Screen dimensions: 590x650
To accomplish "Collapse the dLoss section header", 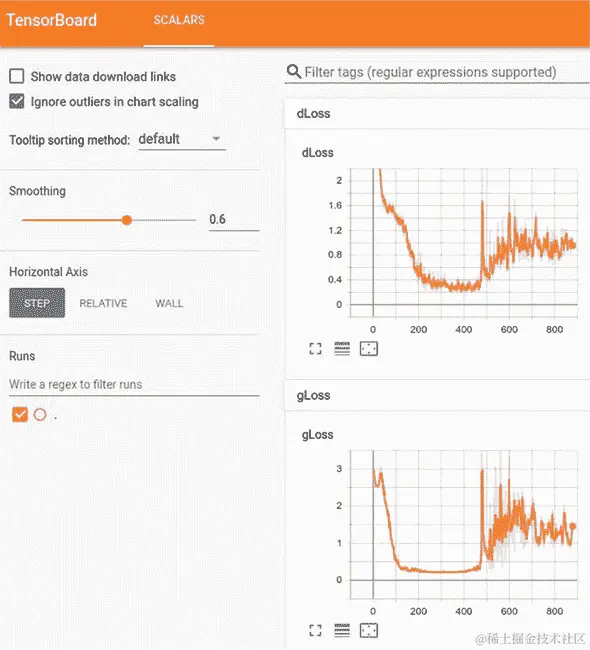I will [437, 114].
